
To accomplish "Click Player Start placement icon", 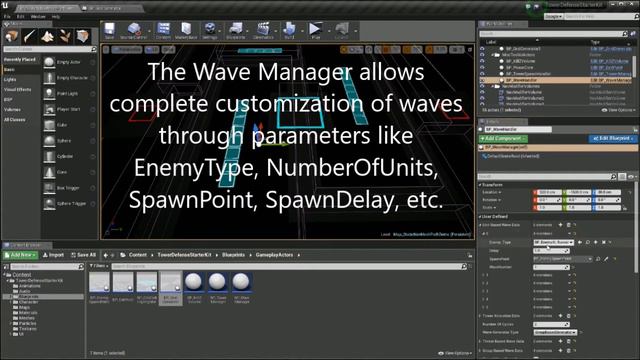I will click(49, 109).
